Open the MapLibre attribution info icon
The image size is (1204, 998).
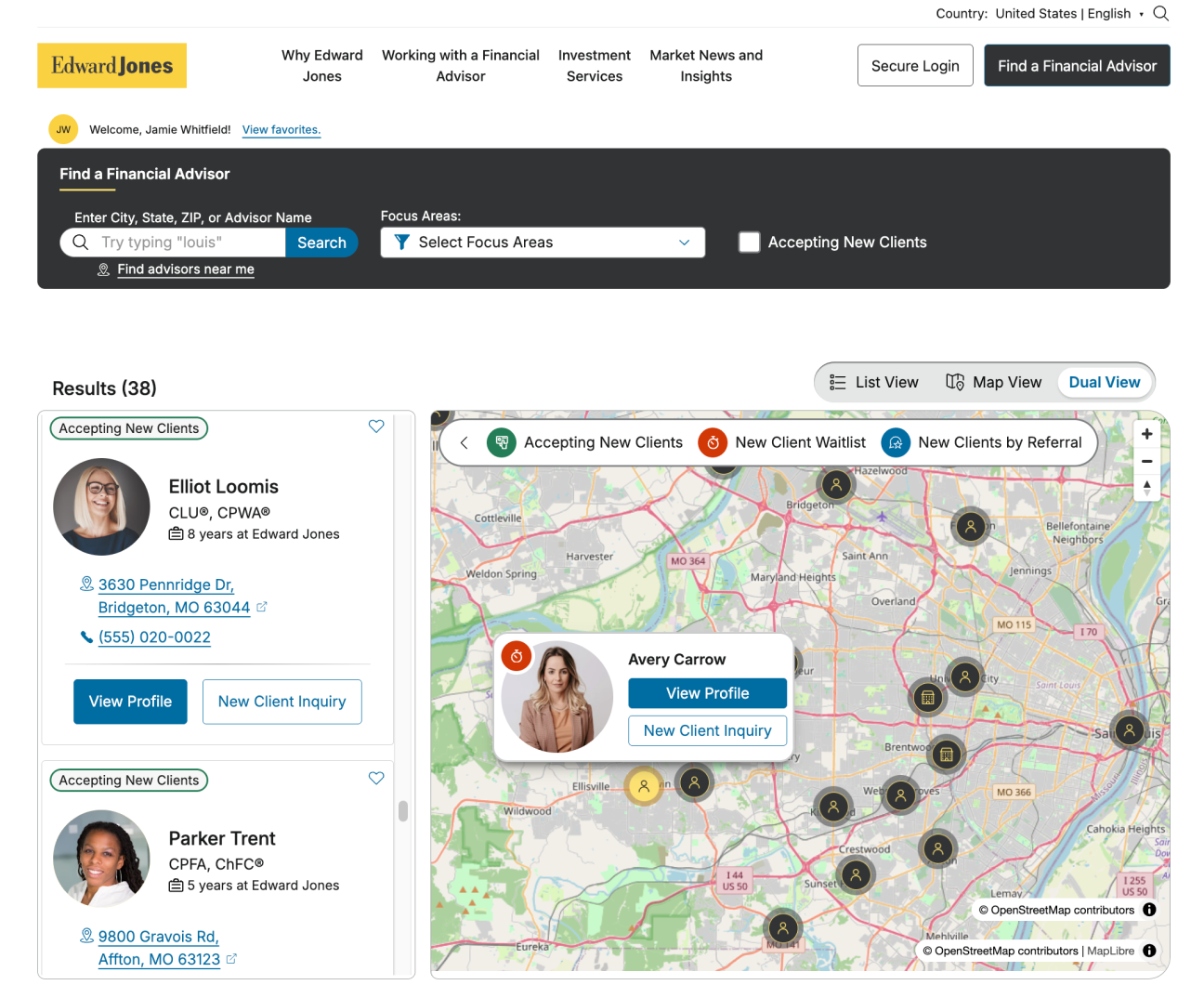[x=1149, y=951]
